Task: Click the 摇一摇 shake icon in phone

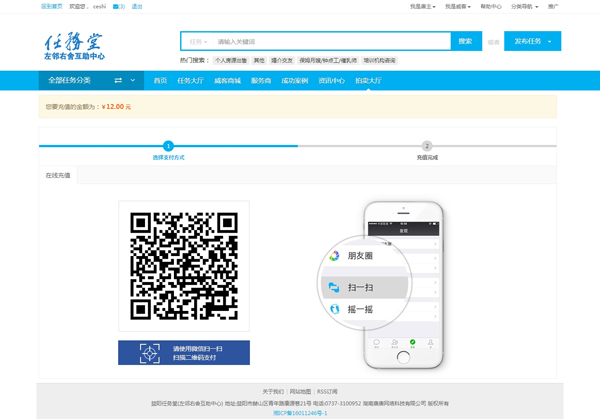Action: pos(334,309)
